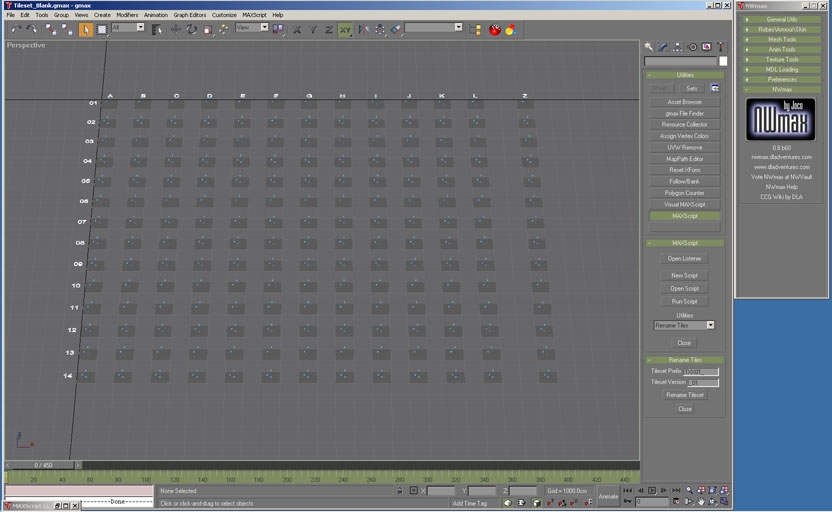Open the Hierarchy command panel tab
The height and width of the screenshot is (512, 832).
tap(678, 47)
